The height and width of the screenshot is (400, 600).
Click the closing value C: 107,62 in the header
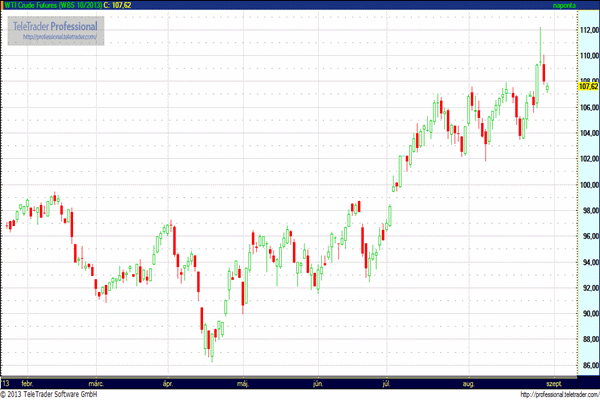pos(120,5)
